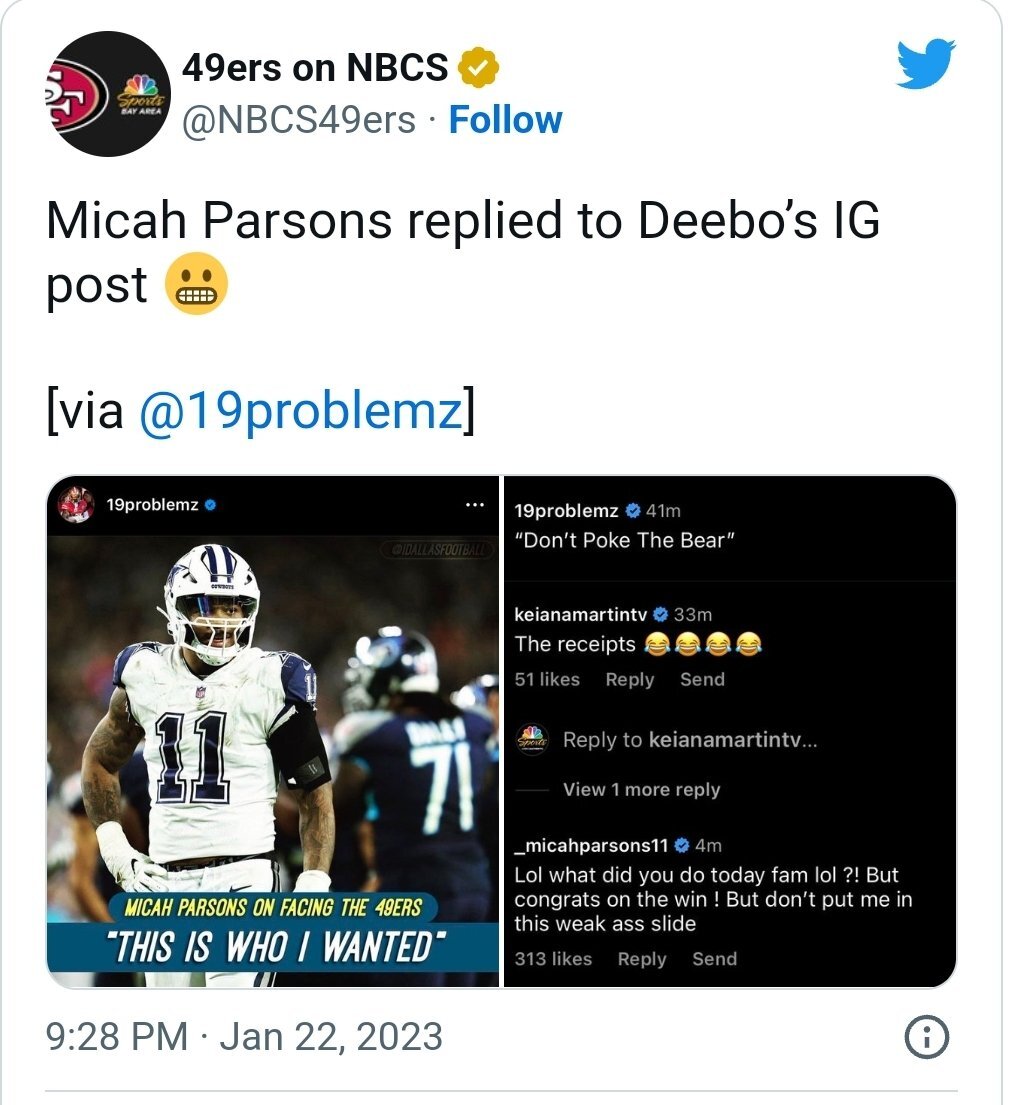Viewport: 1012px width, 1105px height.
Task: Open the 49ers on NBCS profile avatar
Action: click(x=109, y=94)
